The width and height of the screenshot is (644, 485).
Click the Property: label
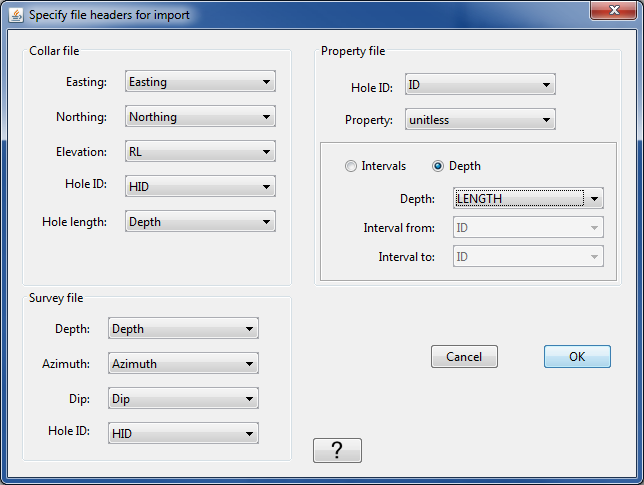coord(369,120)
